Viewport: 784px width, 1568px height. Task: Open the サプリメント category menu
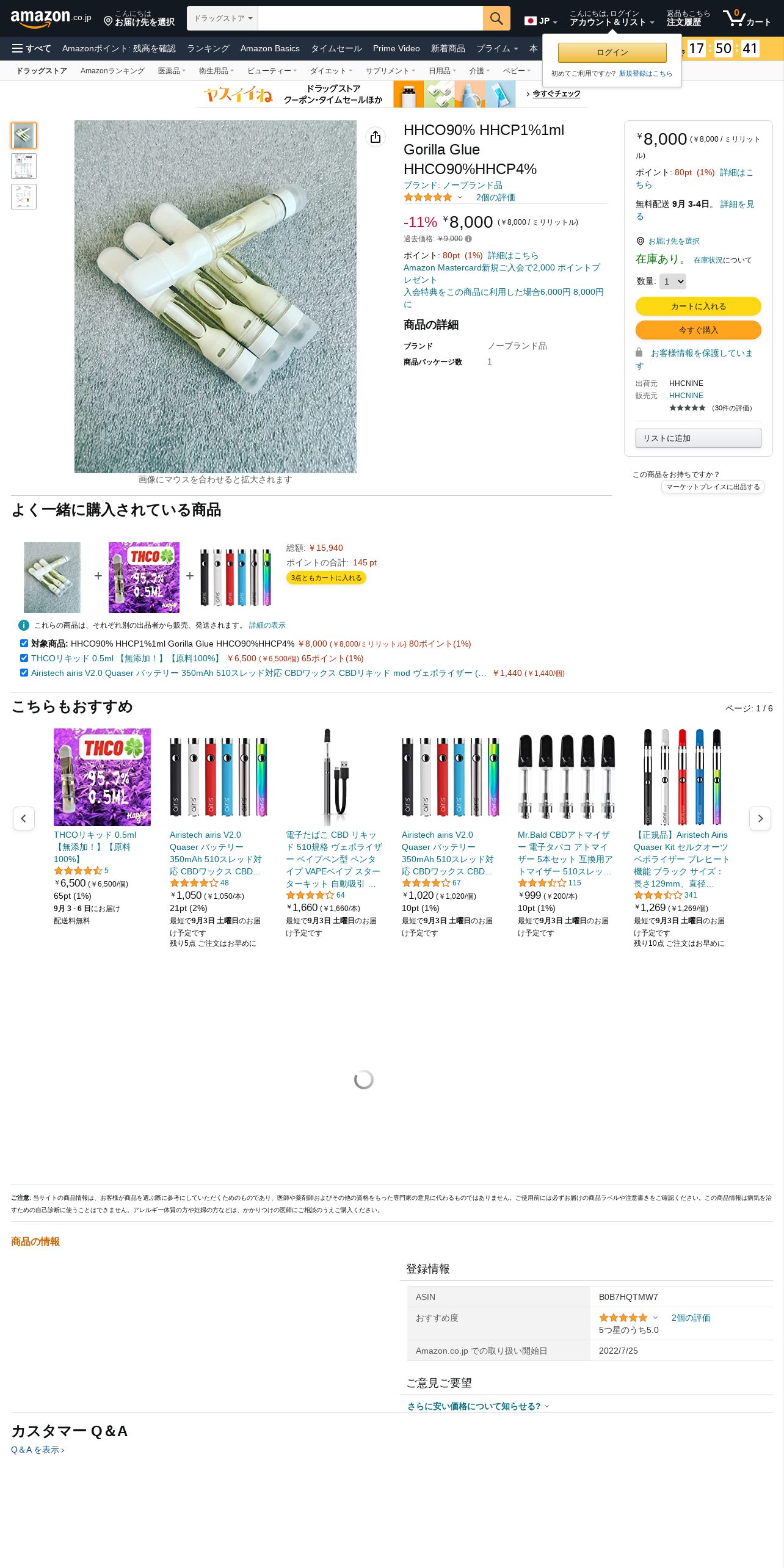click(x=390, y=71)
